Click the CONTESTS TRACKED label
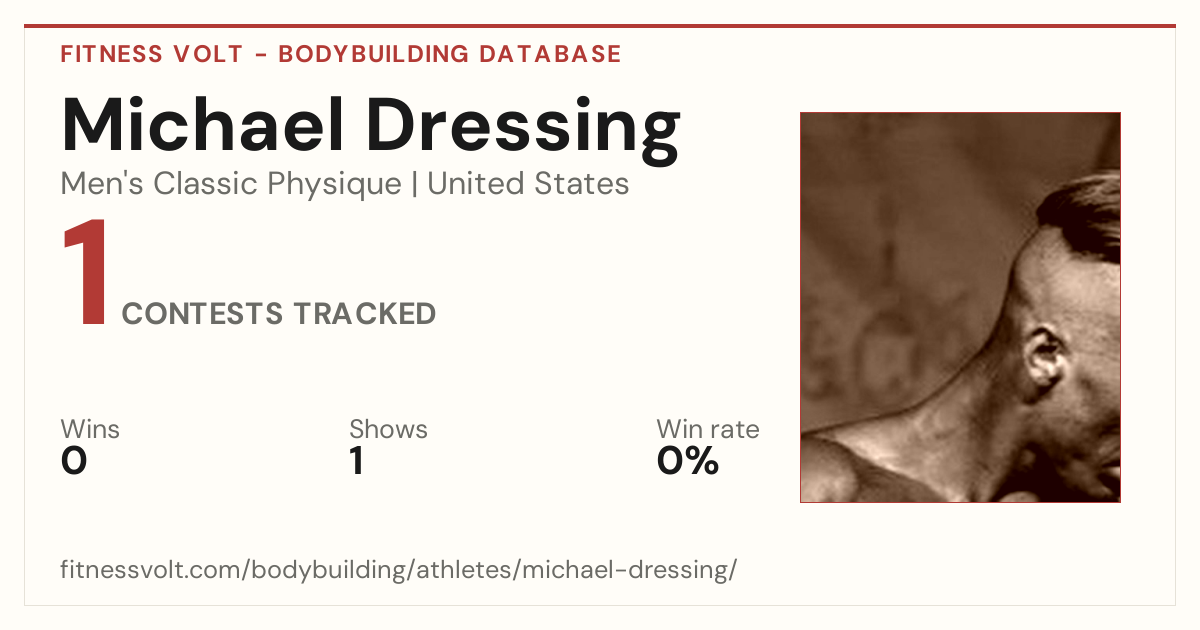The width and height of the screenshot is (1200, 630). click(279, 314)
